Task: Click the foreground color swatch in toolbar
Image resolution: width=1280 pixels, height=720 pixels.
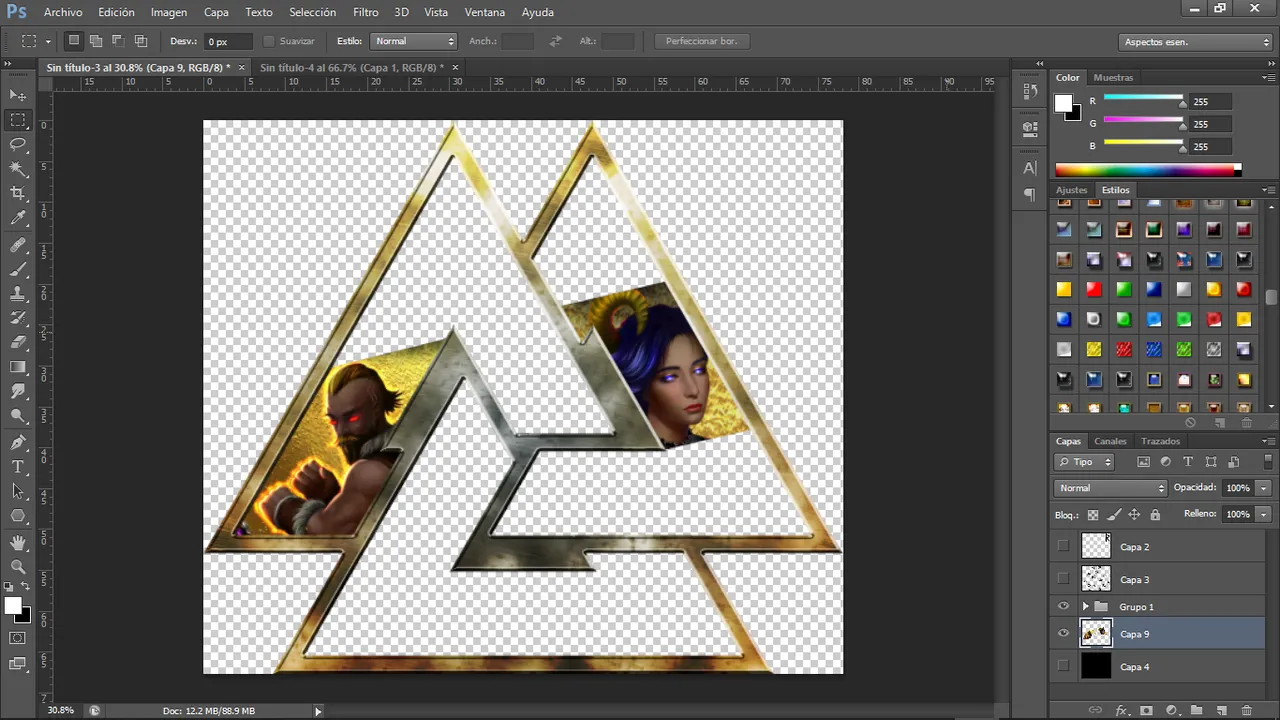Action: click(x=13, y=606)
